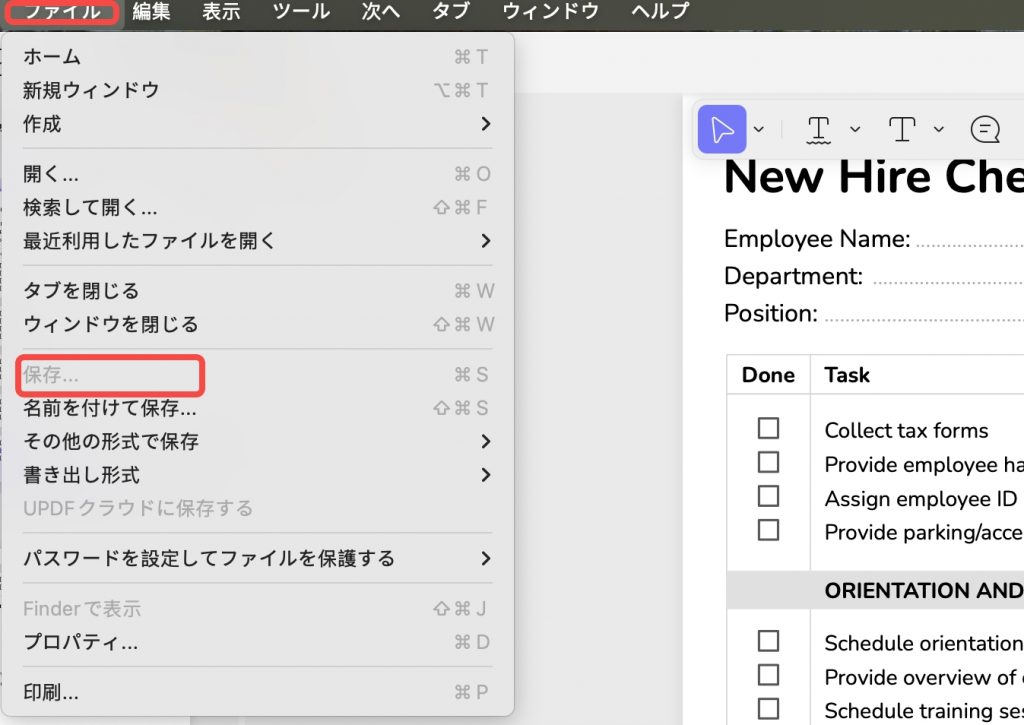Select the text T tool
Screen dimensions: 1024x725
pyautogui.click(x=902, y=129)
